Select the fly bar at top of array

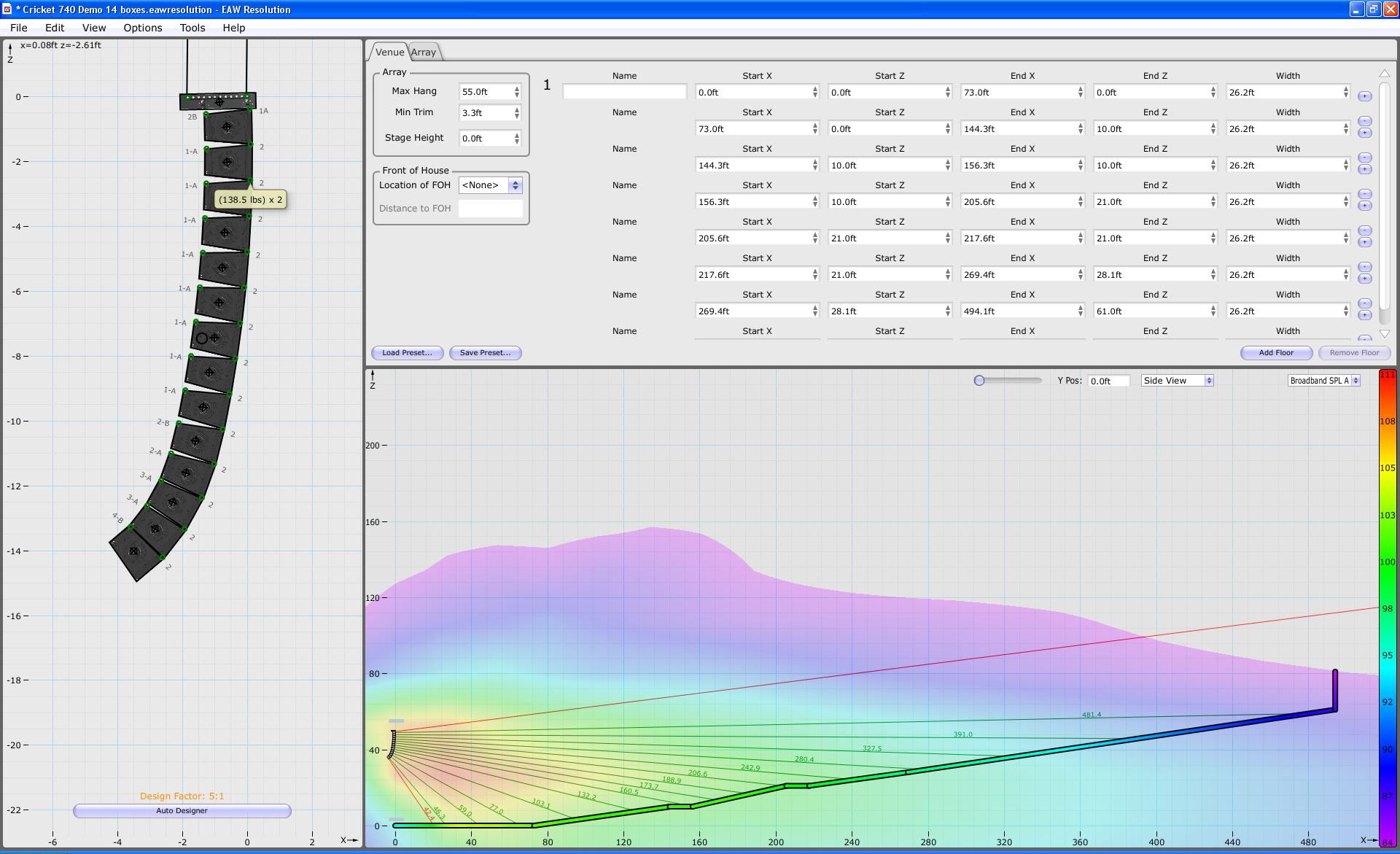(x=217, y=101)
